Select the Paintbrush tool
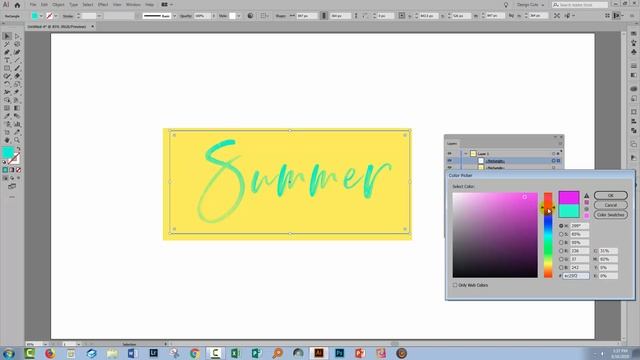640x360 pixels. [x=17, y=68]
